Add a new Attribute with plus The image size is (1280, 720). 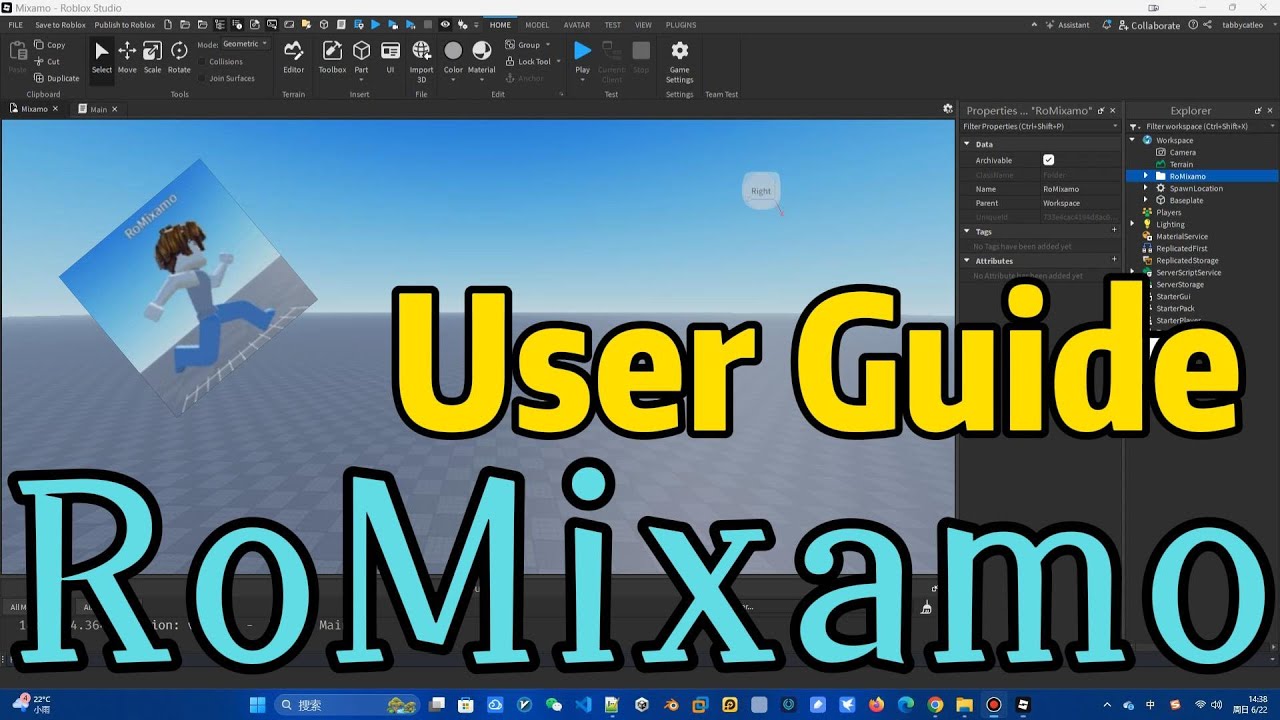pos(1114,260)
